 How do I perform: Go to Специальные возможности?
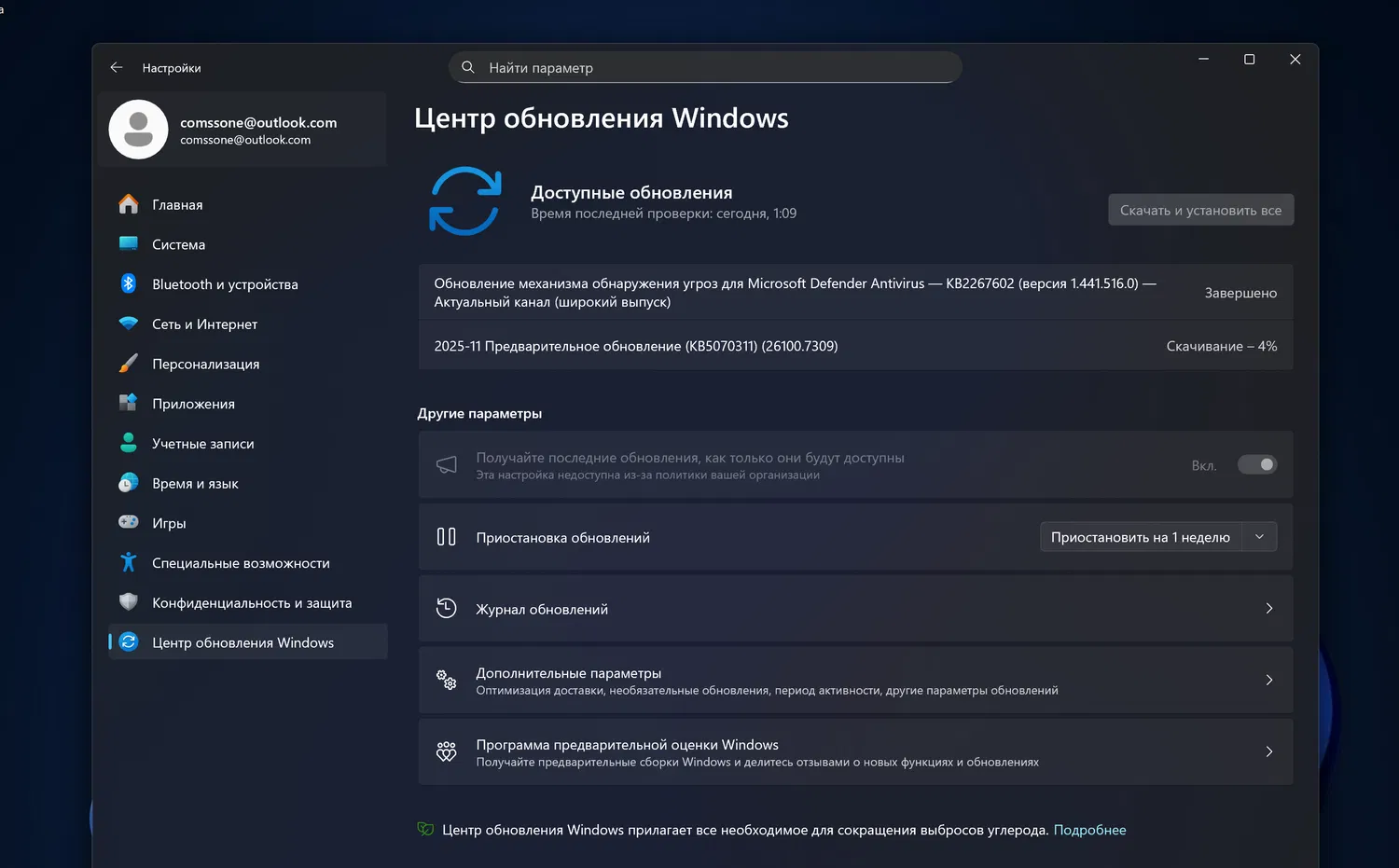point(247,563)
